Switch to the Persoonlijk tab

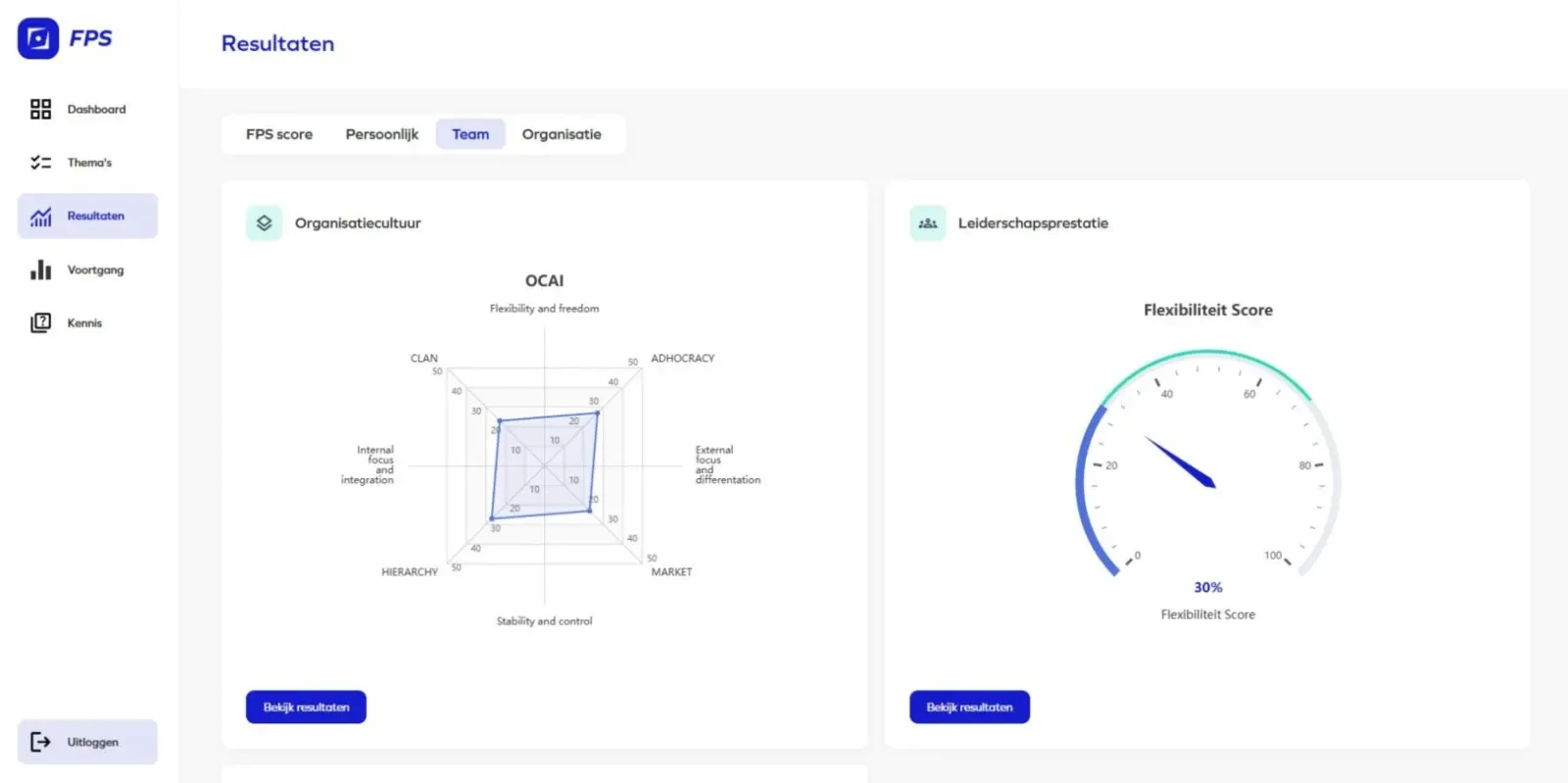[x=382, y=134]
